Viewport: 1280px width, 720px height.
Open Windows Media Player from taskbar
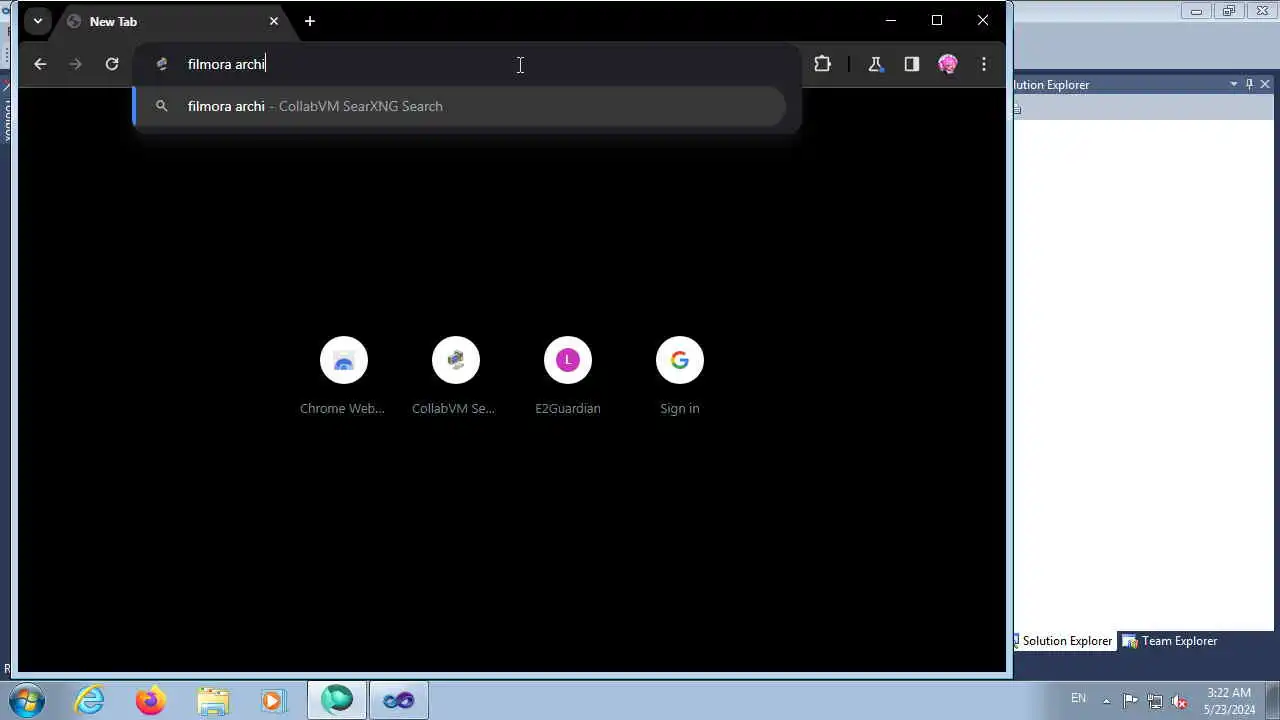273,701
